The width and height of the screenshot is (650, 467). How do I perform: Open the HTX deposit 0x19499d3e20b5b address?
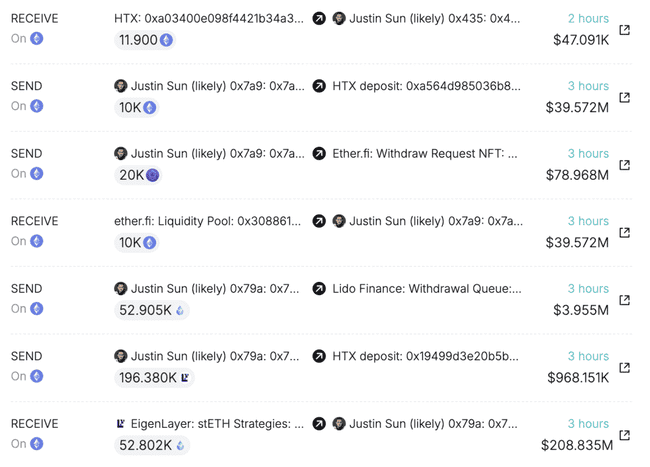tap(427, 356)
